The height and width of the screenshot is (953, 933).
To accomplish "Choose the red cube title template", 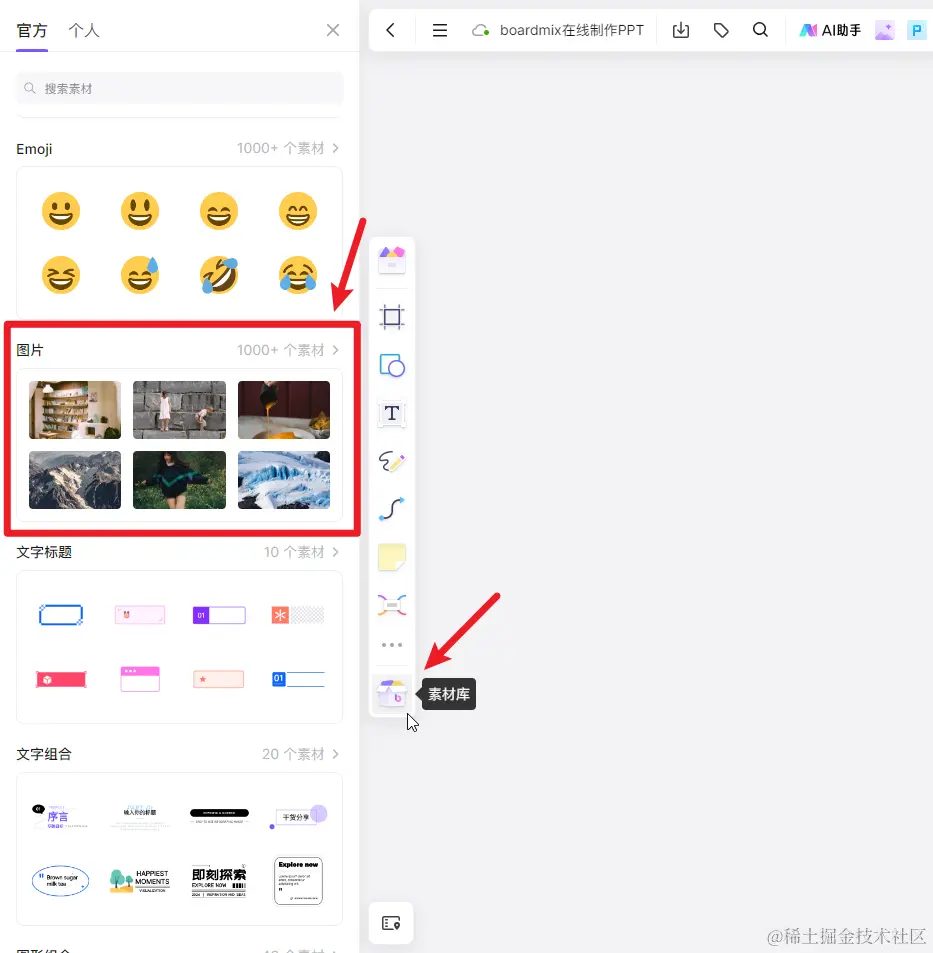I will (61, 679).
